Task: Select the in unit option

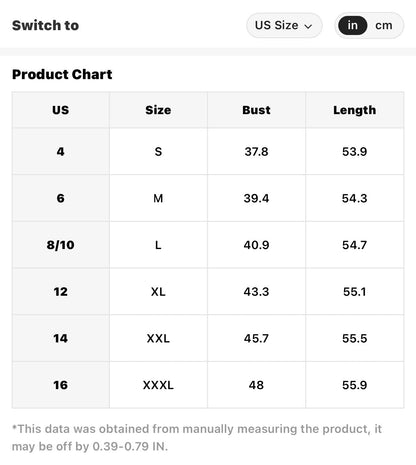Action: coord(352,25)
